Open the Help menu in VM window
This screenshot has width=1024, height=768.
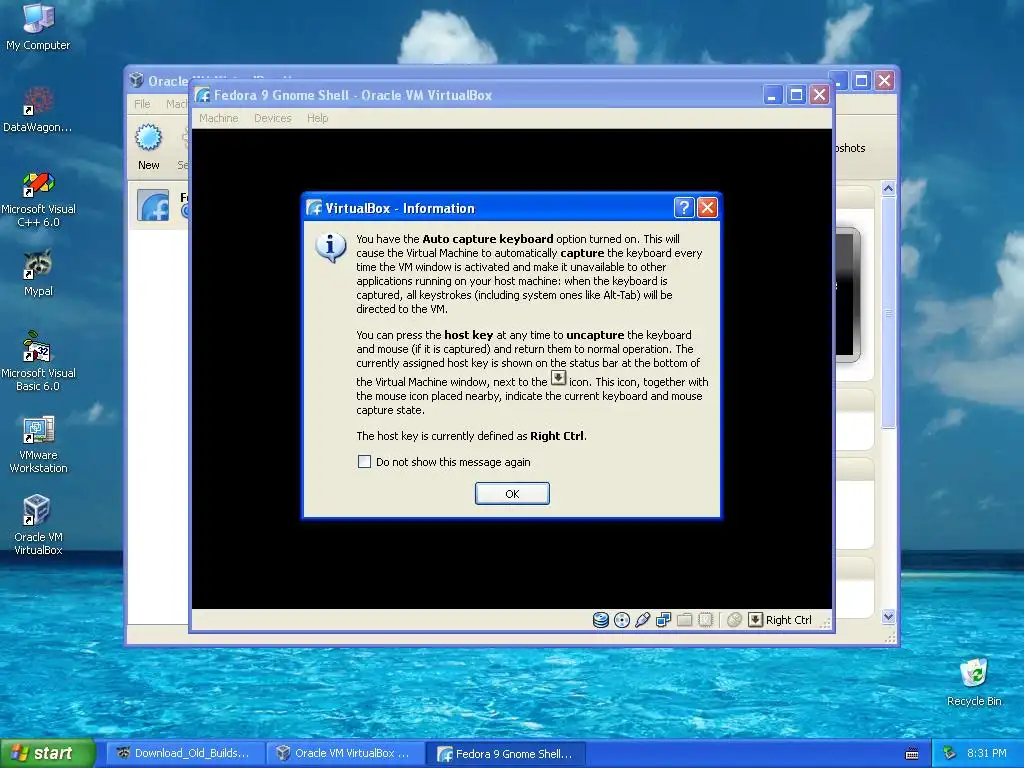(317, 118)
